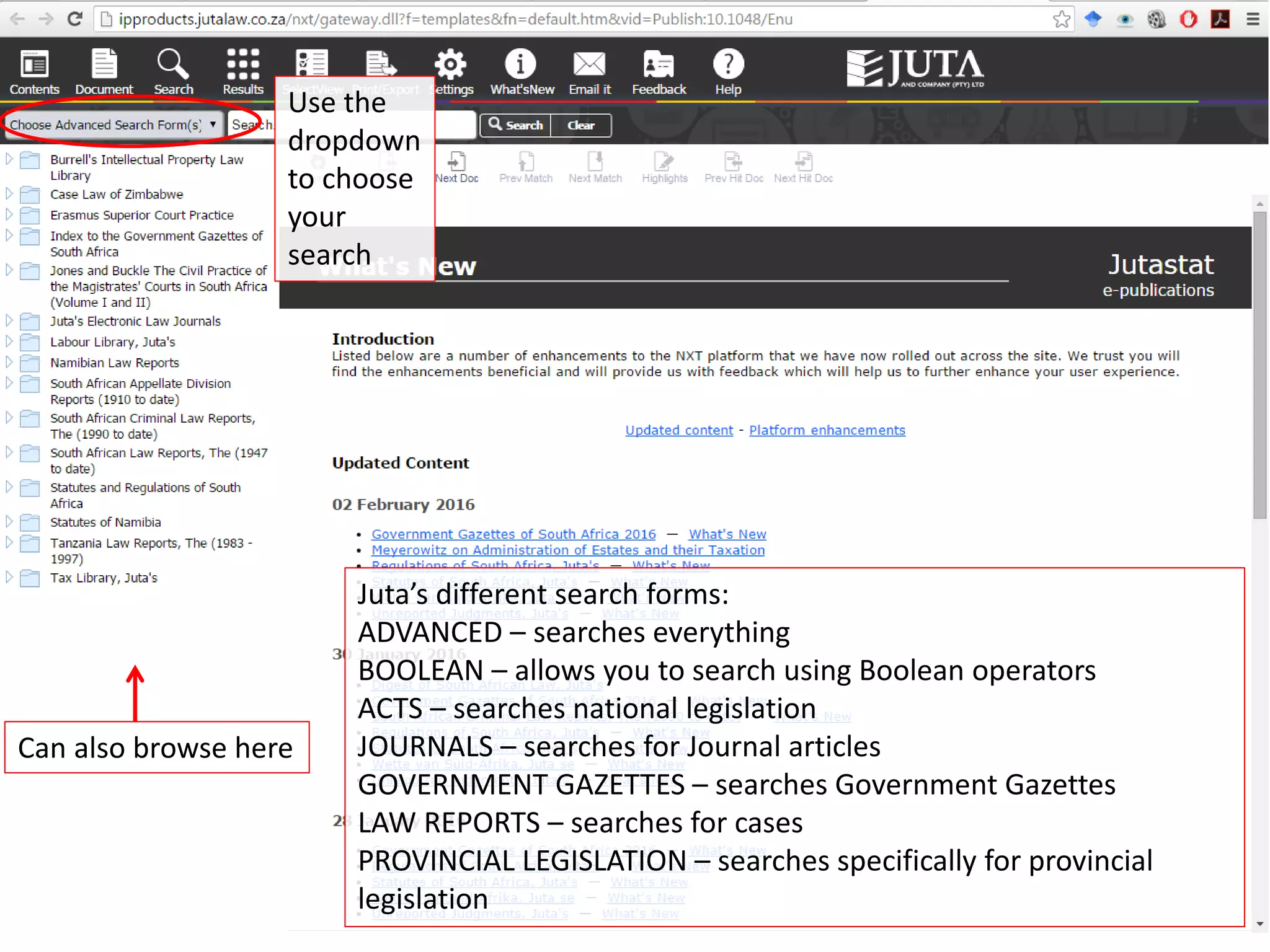Image resolution: width=1270 pixels, height=952 pixels.
Task: Open the Chrome hamburger menu
Action: point(1253,19)
